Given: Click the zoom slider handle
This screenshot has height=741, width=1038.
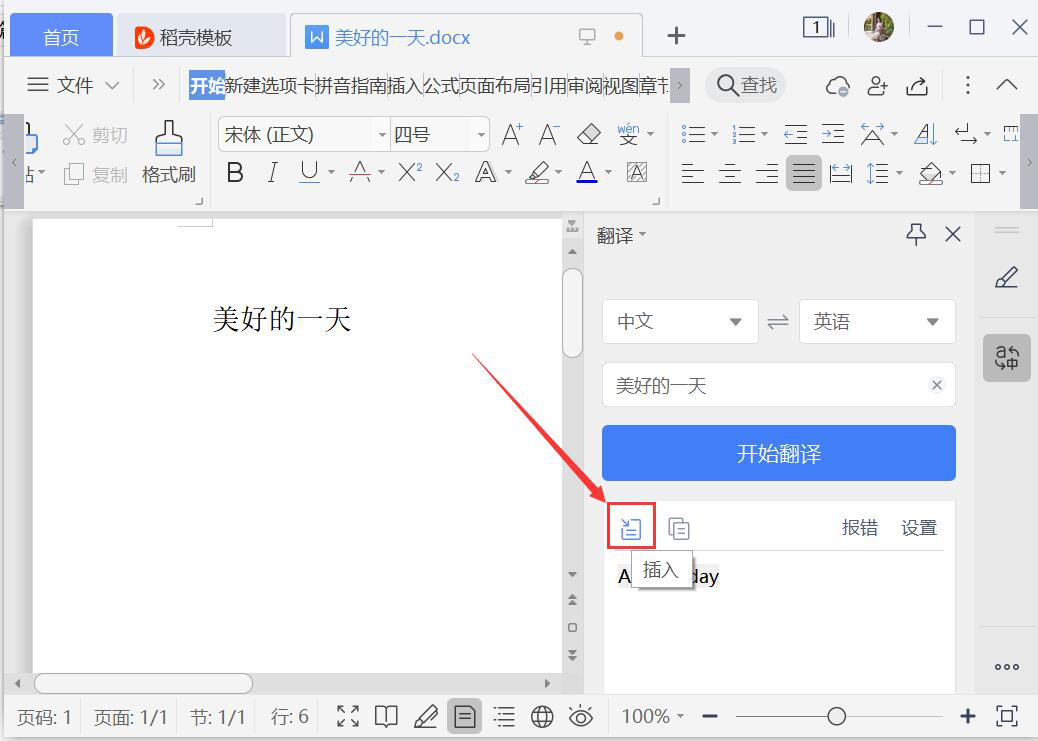Looking at the screenshot, I should click(836, 716).
